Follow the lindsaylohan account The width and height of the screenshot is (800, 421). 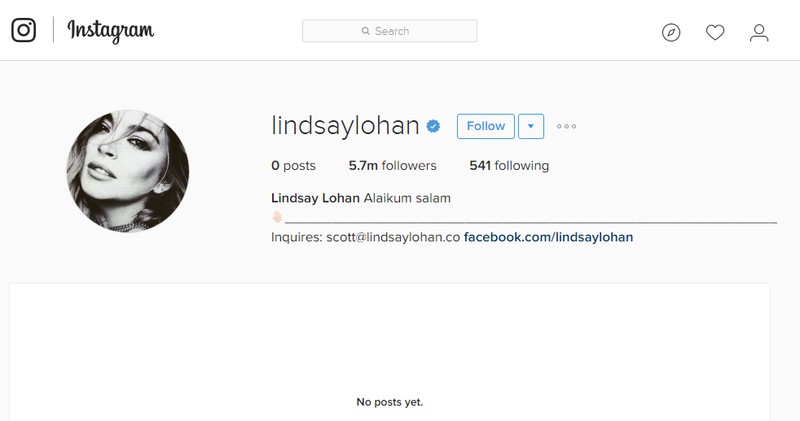pos(486,126)
